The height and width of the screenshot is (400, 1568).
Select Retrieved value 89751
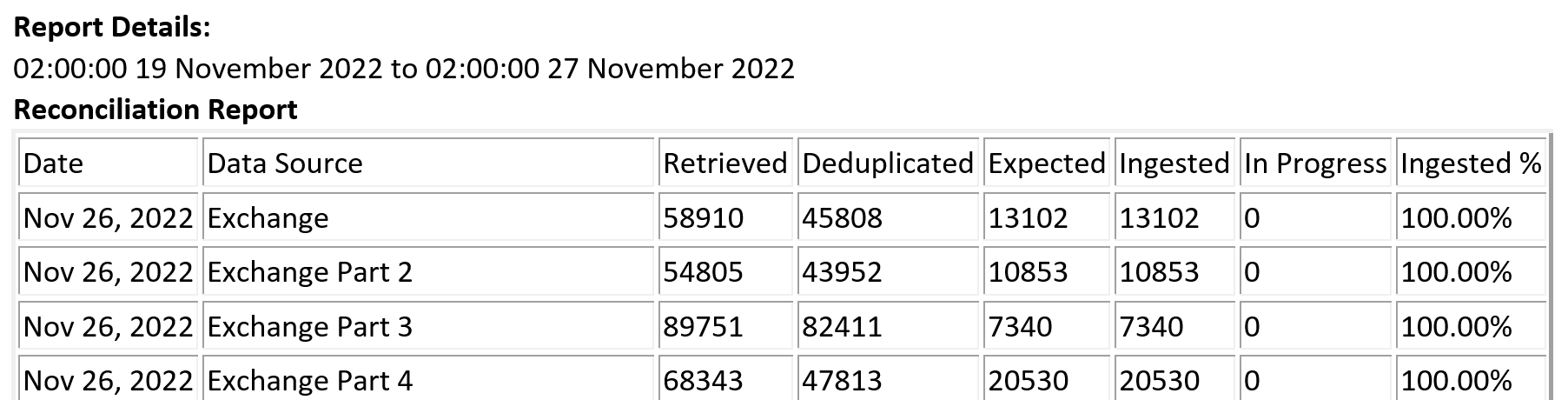pyautogui.click(x=703, y=327)
